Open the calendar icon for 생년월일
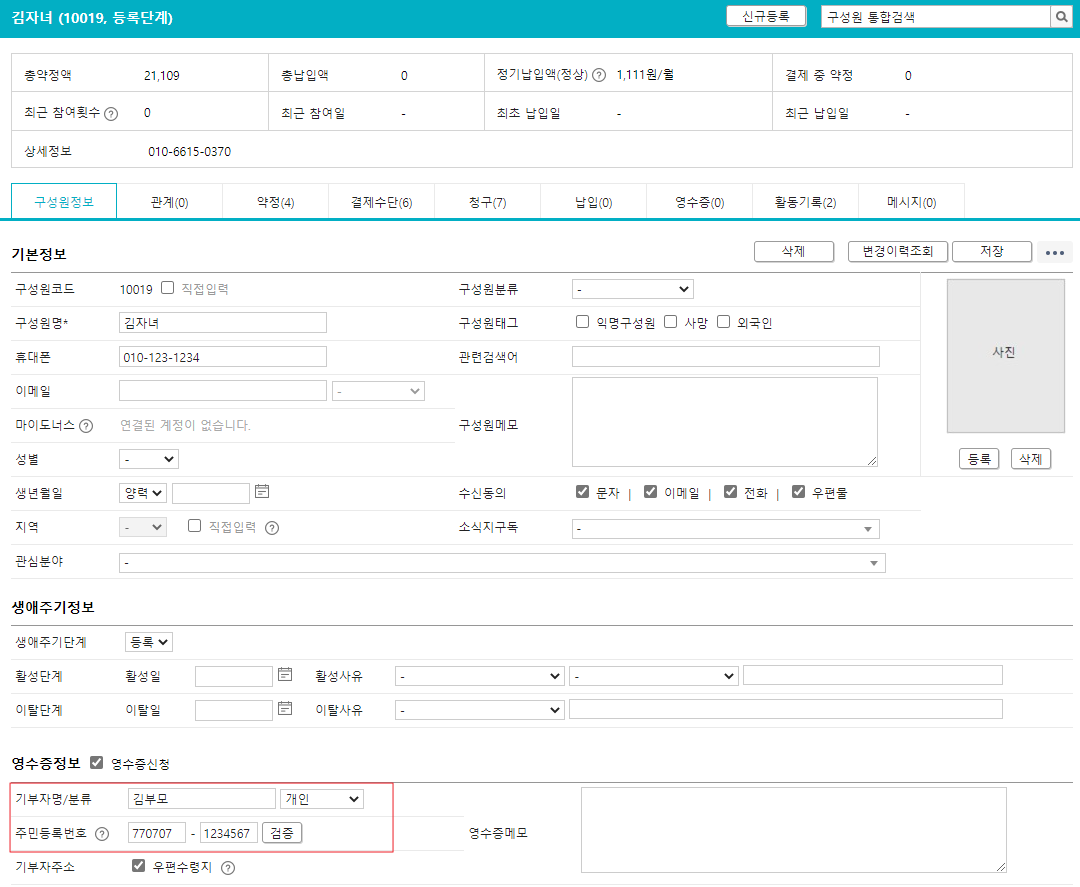The height and width of the screenshot is (887, 1080). coord(262,492)
